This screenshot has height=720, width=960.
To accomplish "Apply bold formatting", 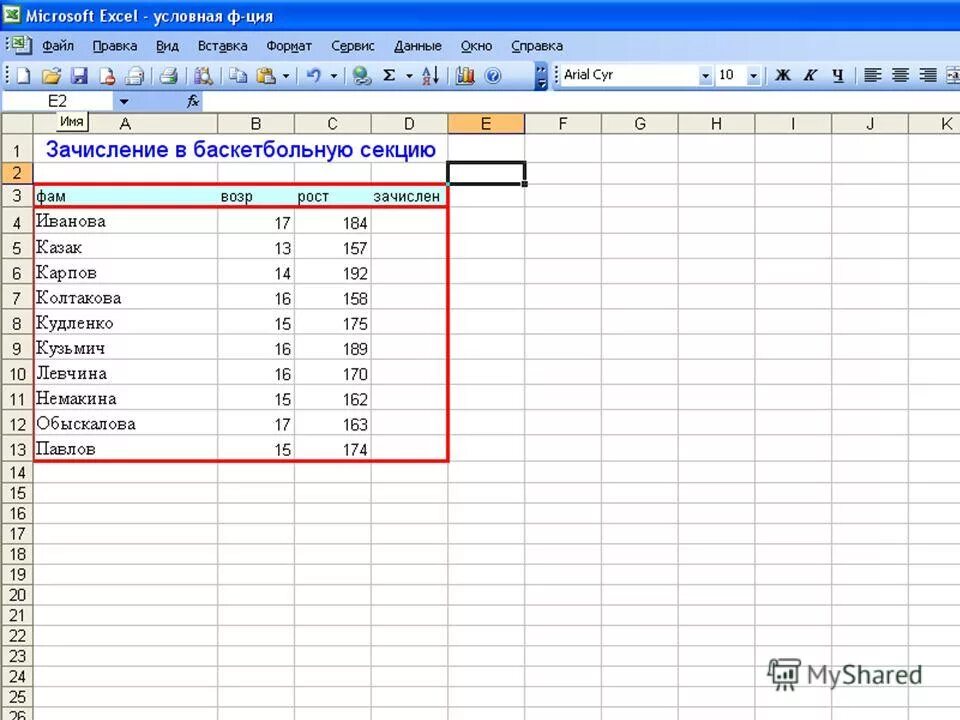I will 782,75.
